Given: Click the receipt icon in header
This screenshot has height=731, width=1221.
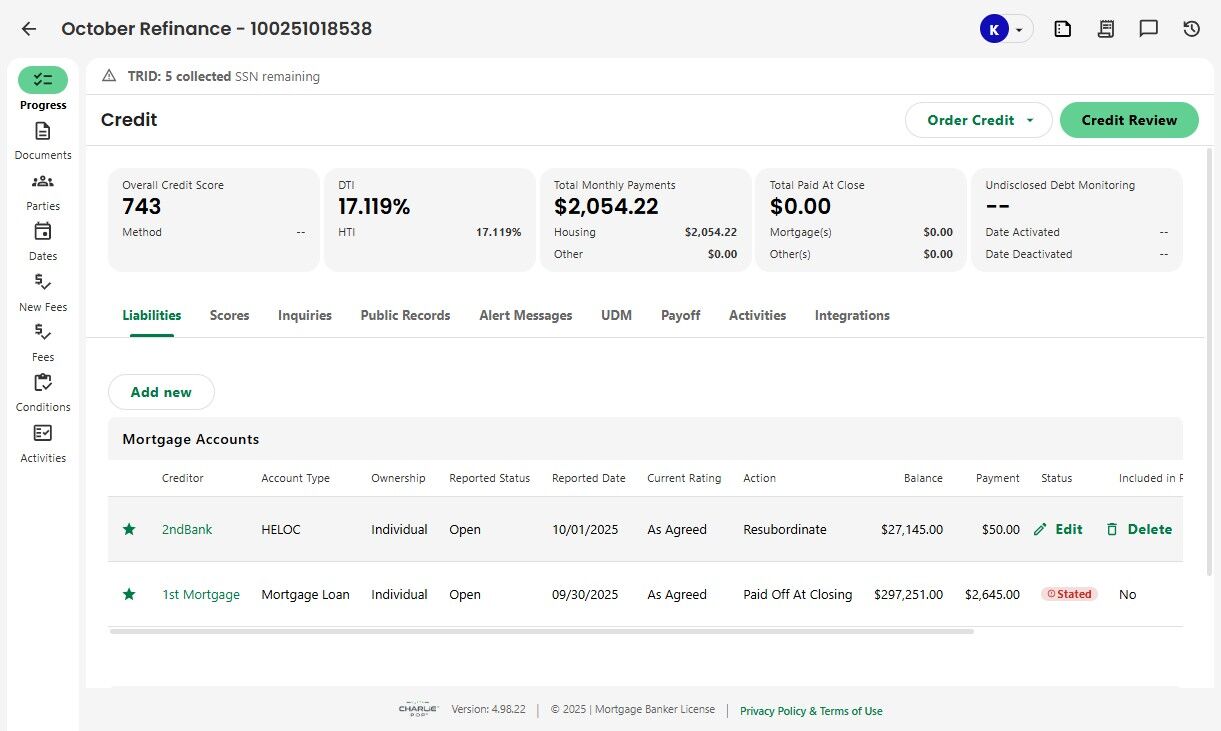Looking at the screenshot, I should coord(1105,29).
